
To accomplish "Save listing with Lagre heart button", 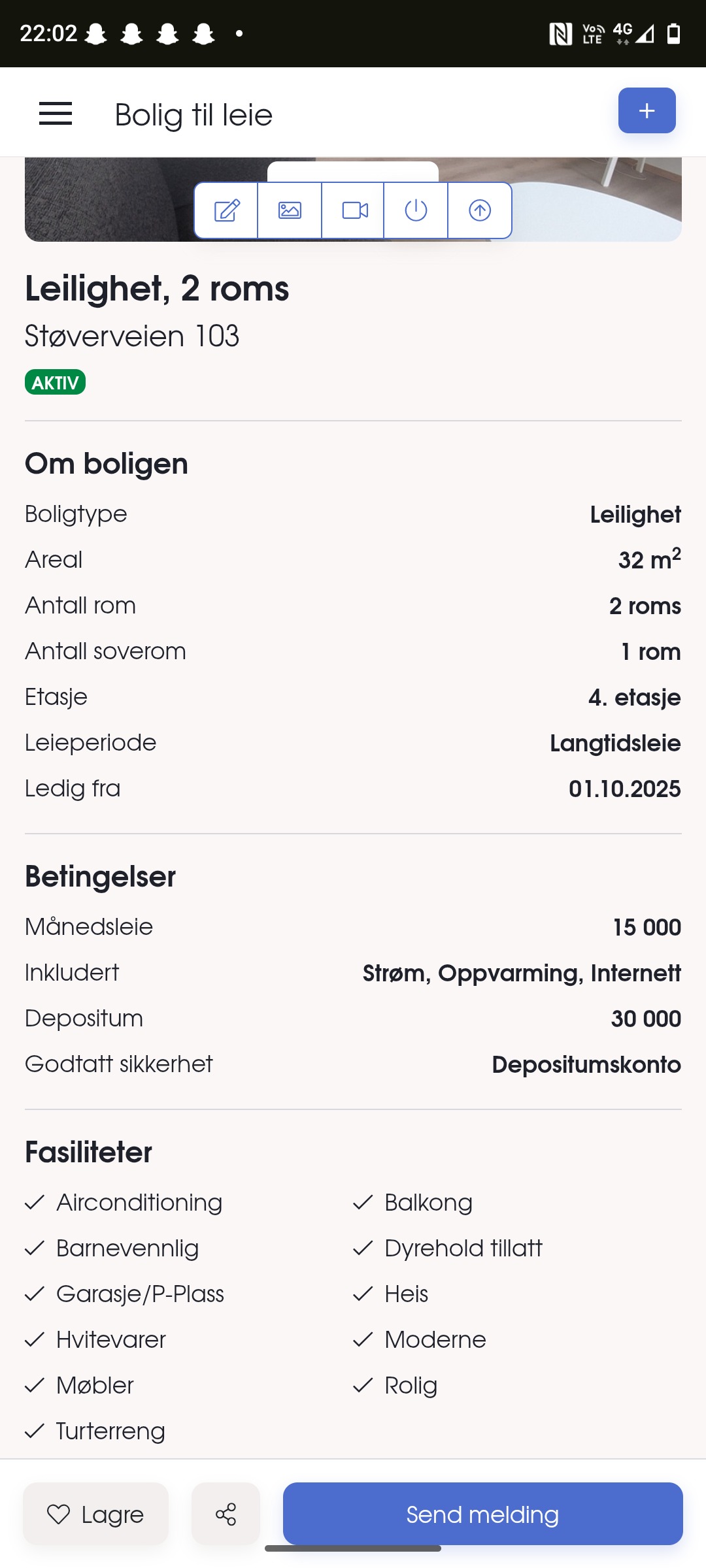I will tap(96, 1514).
